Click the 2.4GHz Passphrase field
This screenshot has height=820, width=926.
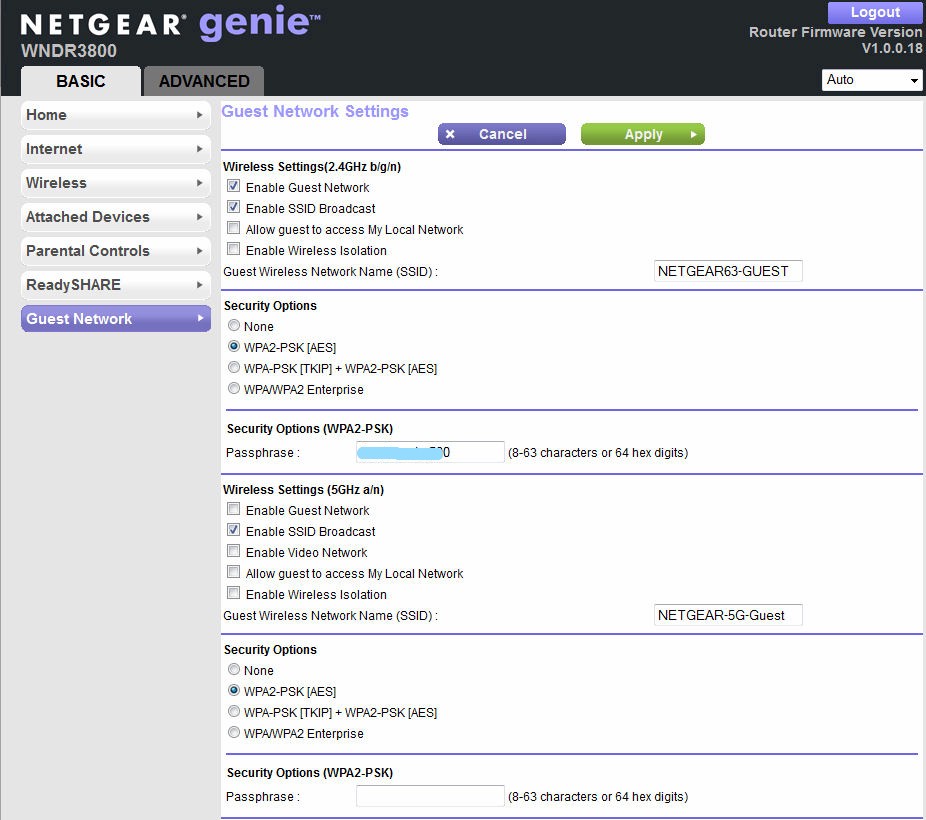pyautogui.click(x=430, y=452)
